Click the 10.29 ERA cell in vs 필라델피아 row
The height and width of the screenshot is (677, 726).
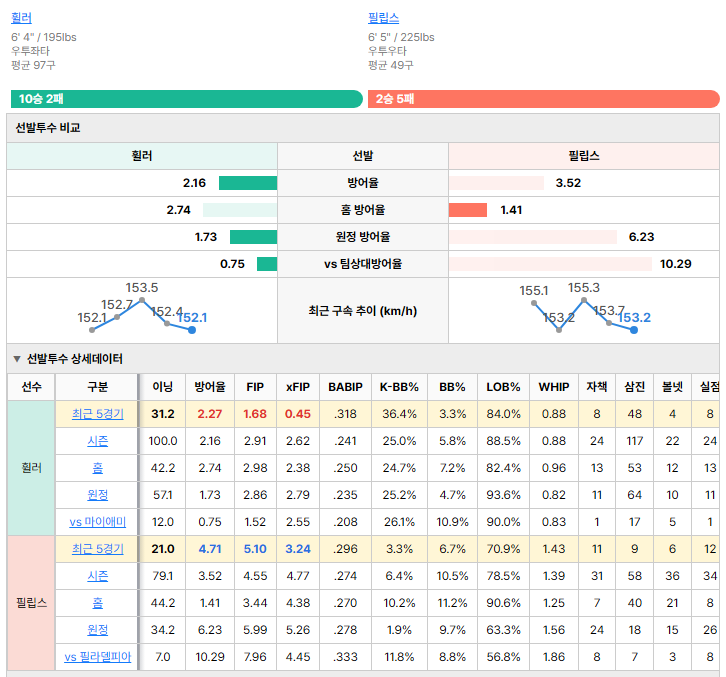click(210, 657)
